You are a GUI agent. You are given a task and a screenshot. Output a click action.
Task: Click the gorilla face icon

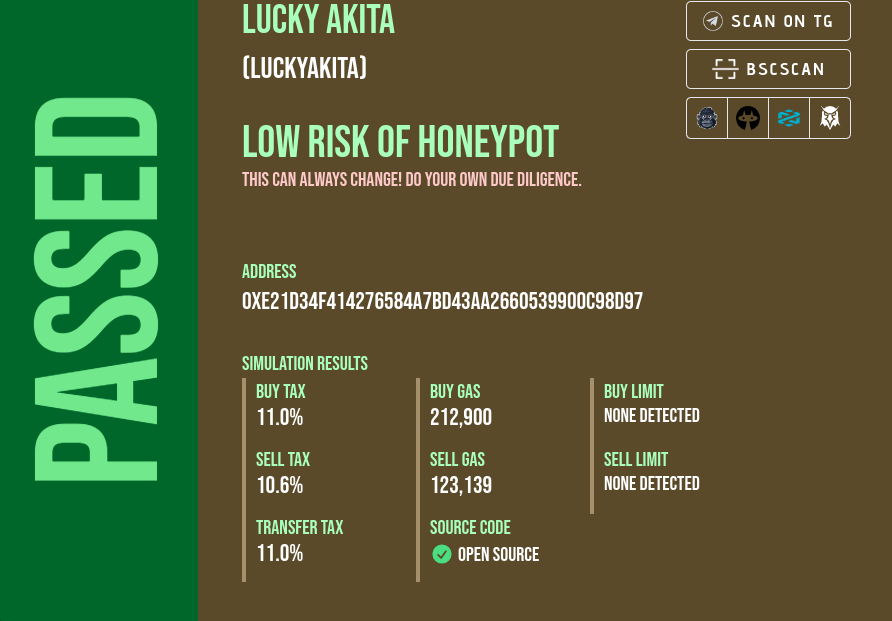point(707,118)
